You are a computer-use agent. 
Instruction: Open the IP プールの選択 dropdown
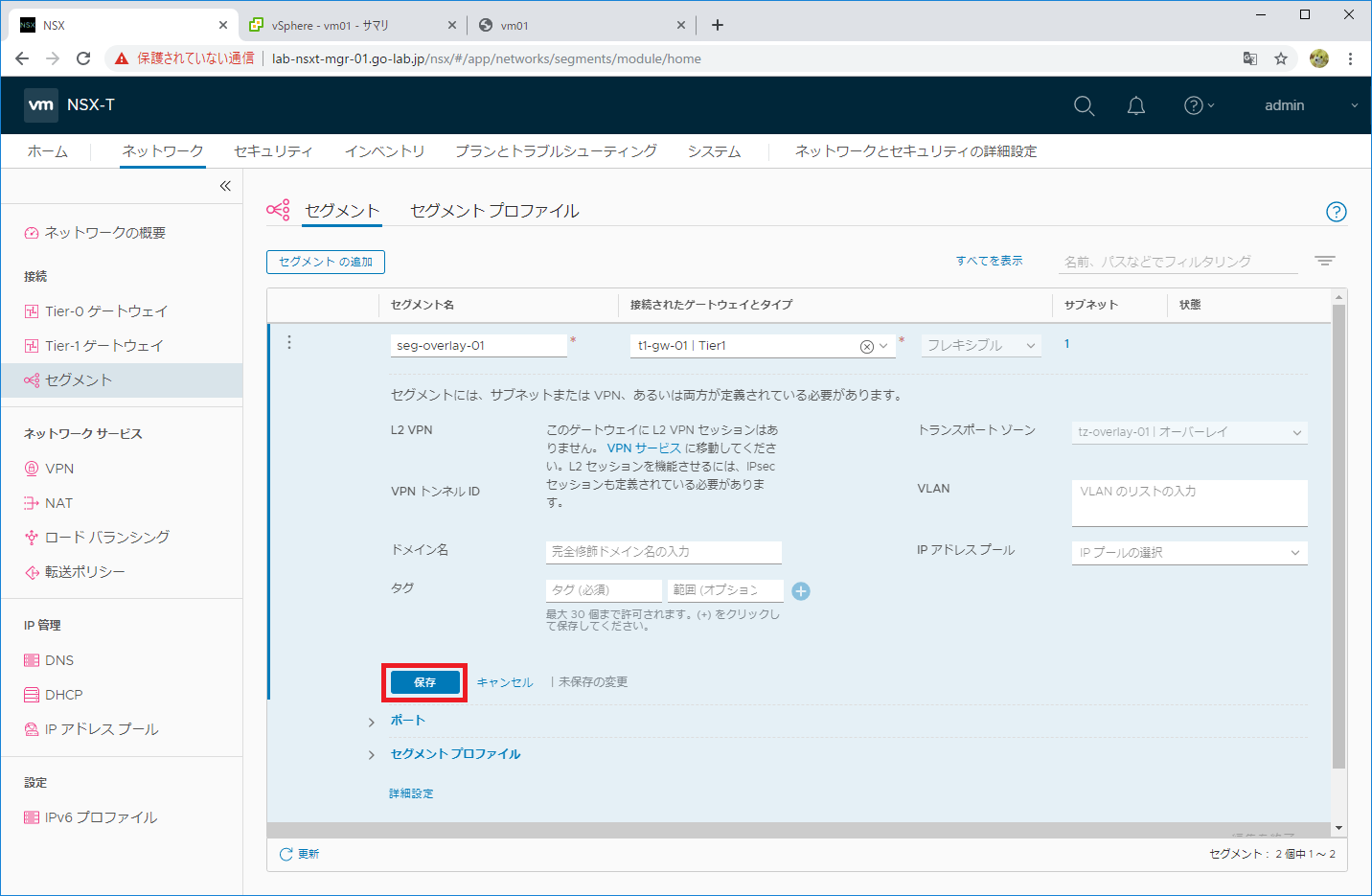[1190, 553]
